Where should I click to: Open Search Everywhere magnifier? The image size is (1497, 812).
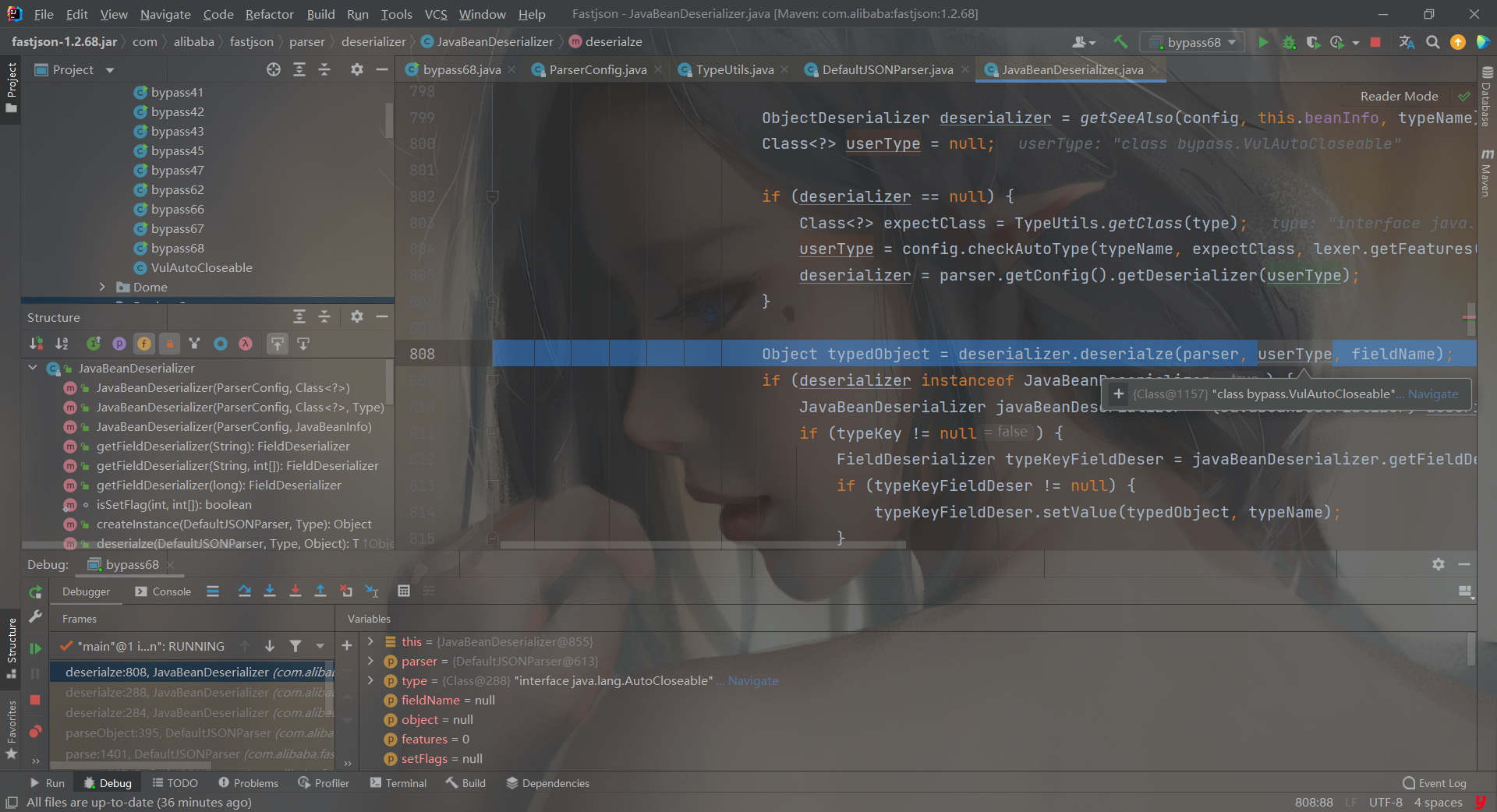[1432, 42]
